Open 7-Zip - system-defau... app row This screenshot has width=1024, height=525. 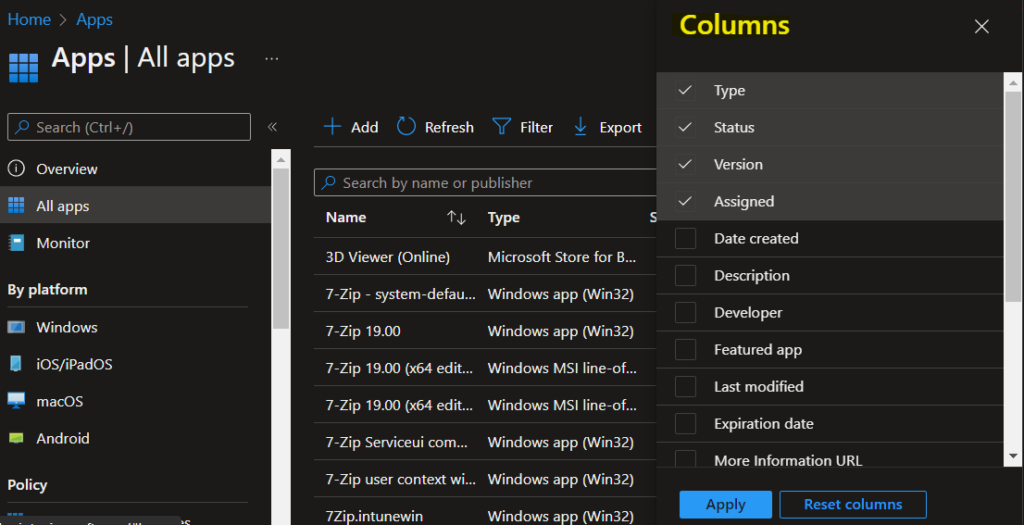point(400,294)
